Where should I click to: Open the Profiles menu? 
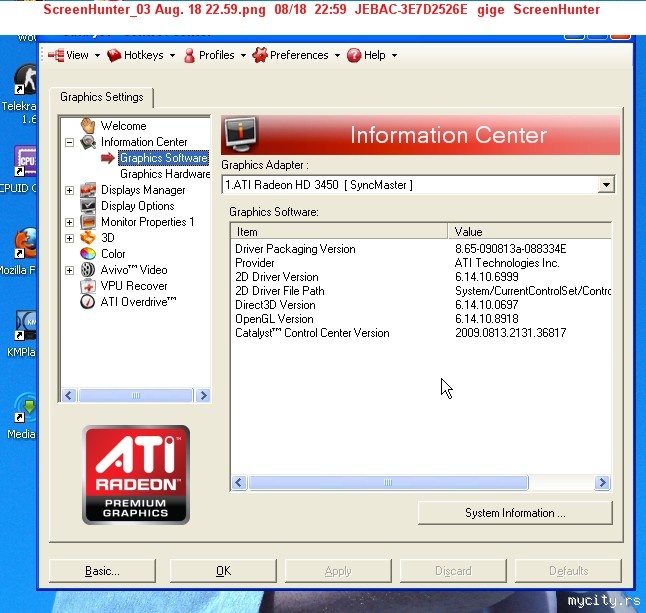[x=216, y=55]
